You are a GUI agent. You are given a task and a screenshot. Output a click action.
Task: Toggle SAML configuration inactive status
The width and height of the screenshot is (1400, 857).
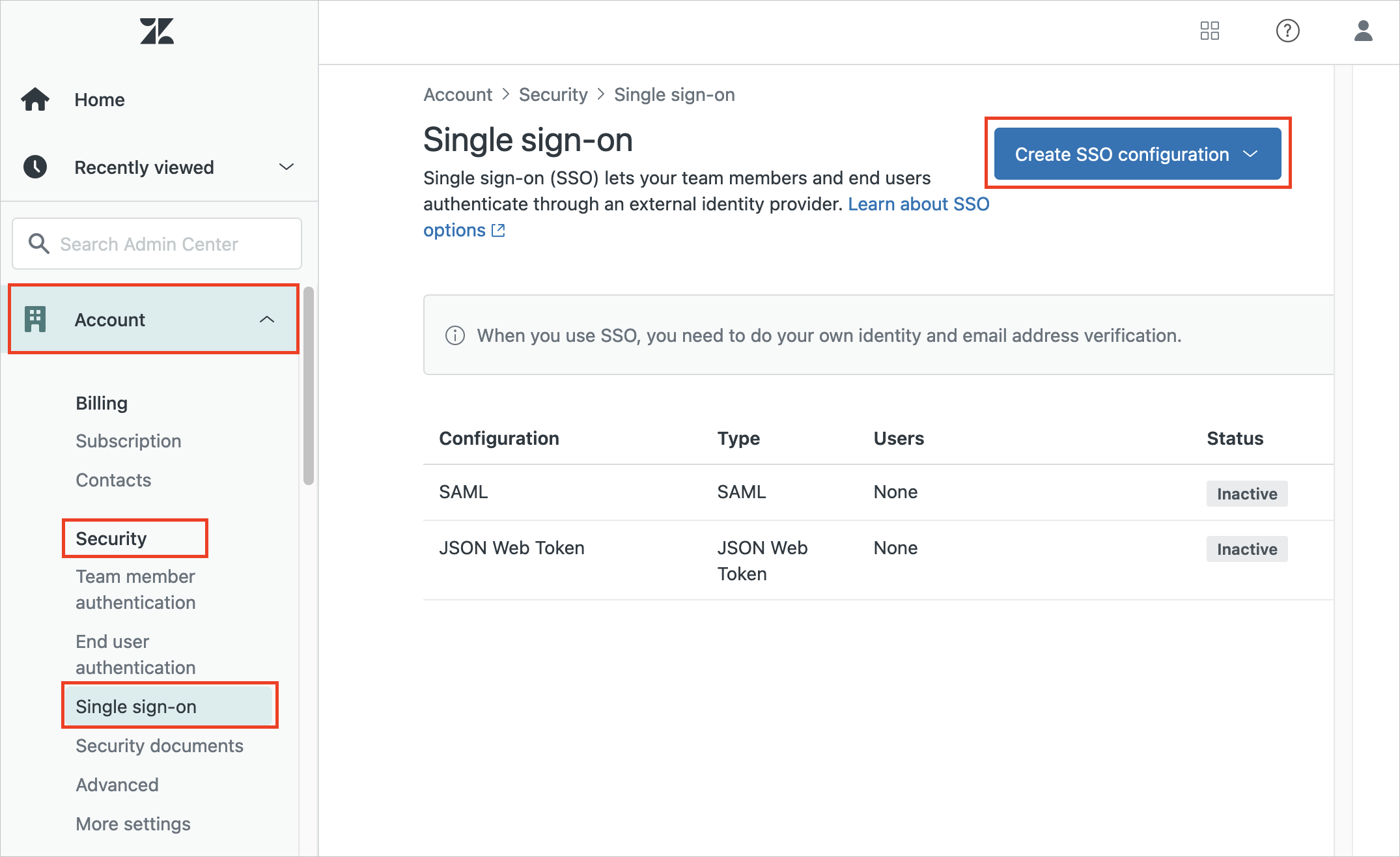(x=1246, y=491)
